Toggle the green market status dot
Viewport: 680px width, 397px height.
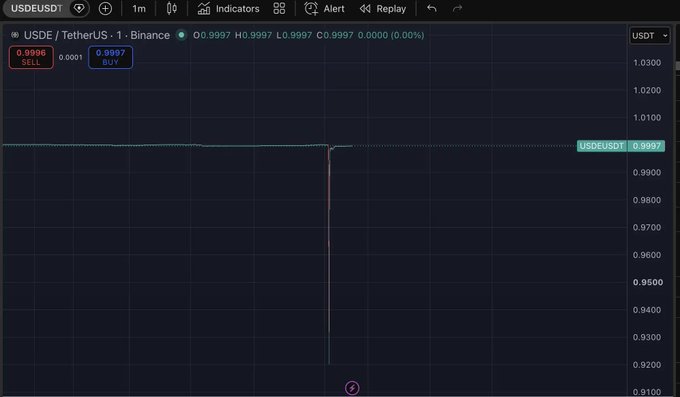pos(181,35)
